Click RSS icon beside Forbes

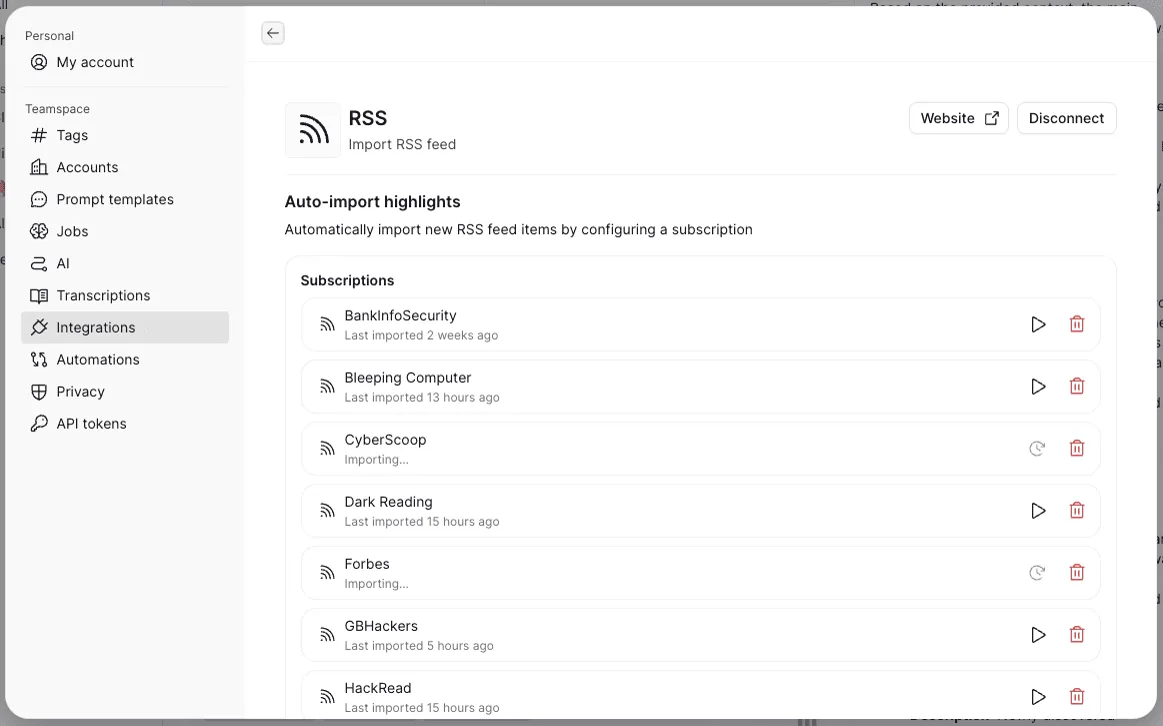click(327, 572)
